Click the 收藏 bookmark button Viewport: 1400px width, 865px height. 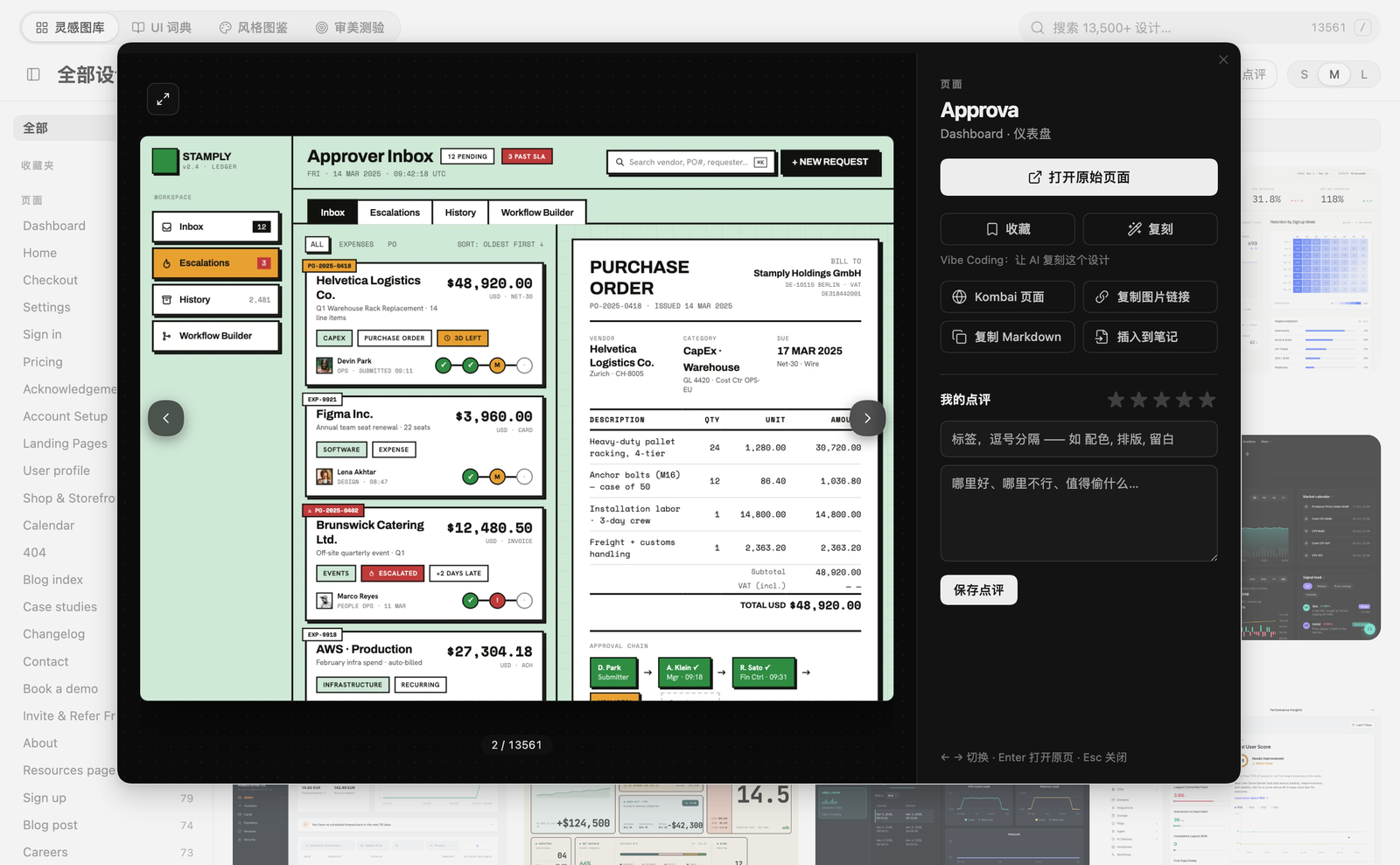pos(1007,229)
